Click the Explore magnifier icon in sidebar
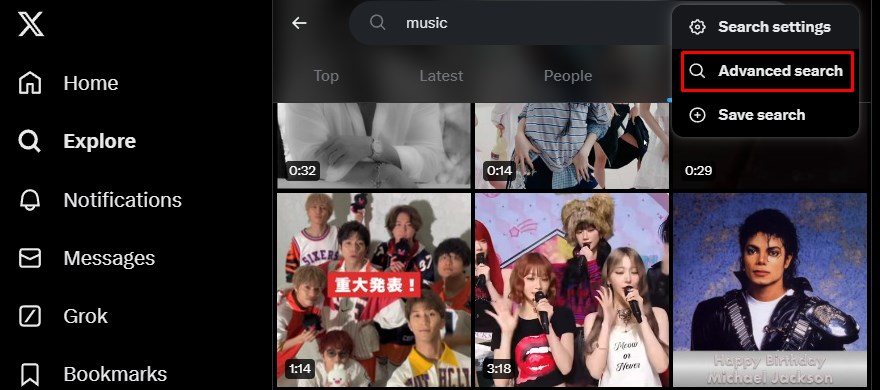Viewport: 880px width, 390px height. pos(30,141)
